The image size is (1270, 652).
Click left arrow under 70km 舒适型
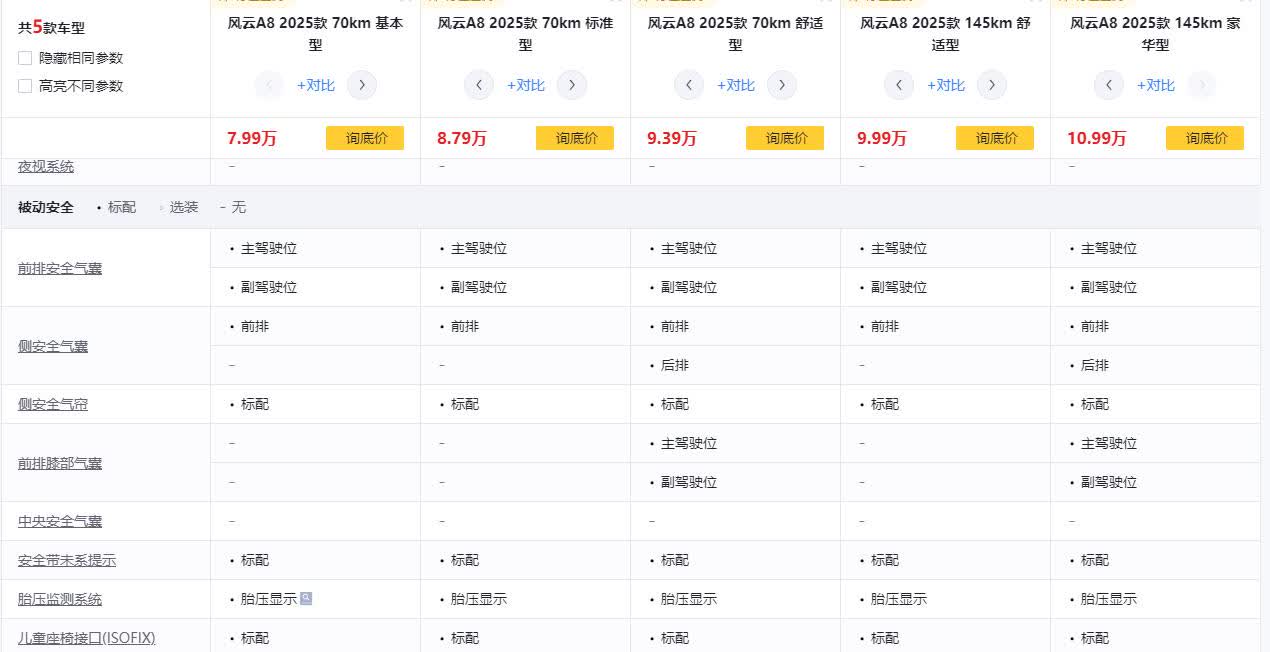click(x=689, y=85)
